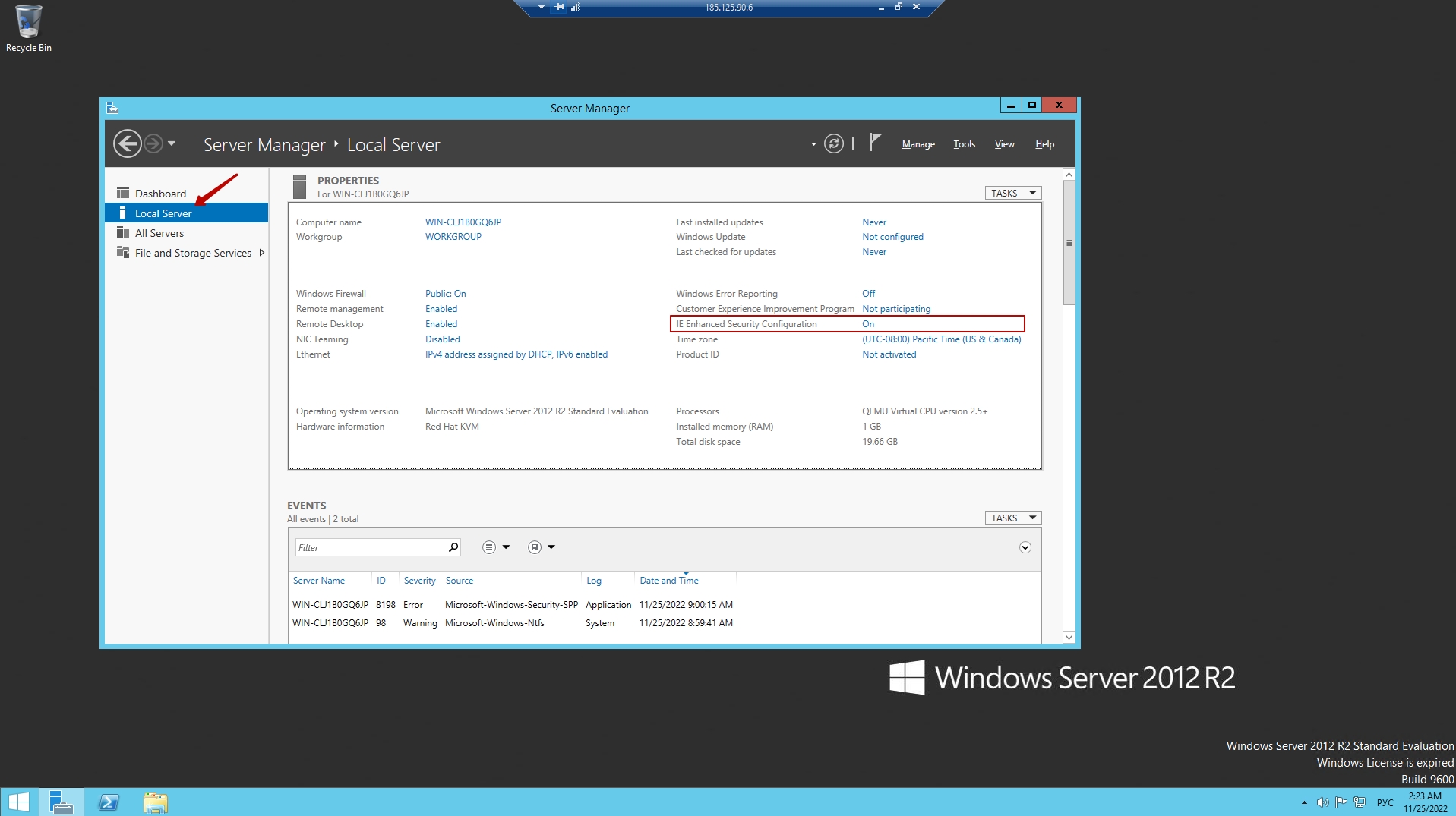Click the WORKGROUP link
1456x816 pixels.
[x=453, y=237]
